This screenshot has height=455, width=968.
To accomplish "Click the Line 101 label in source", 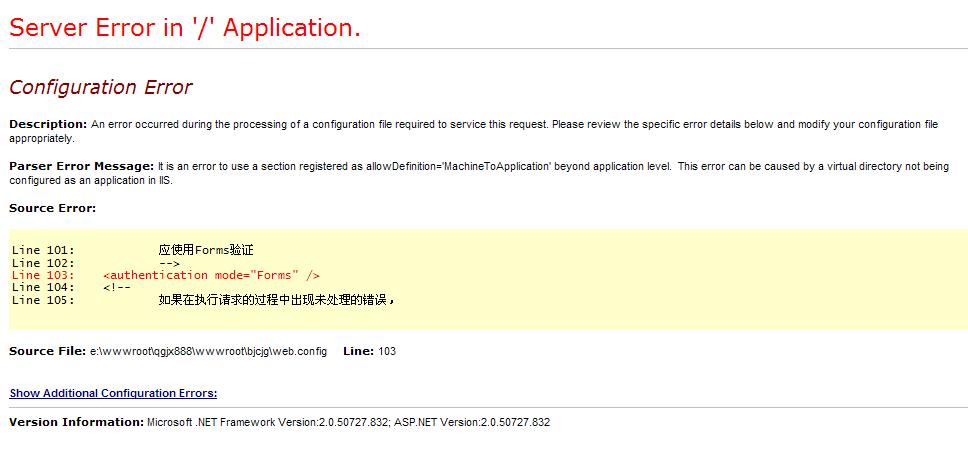I will tap(43, 250).
